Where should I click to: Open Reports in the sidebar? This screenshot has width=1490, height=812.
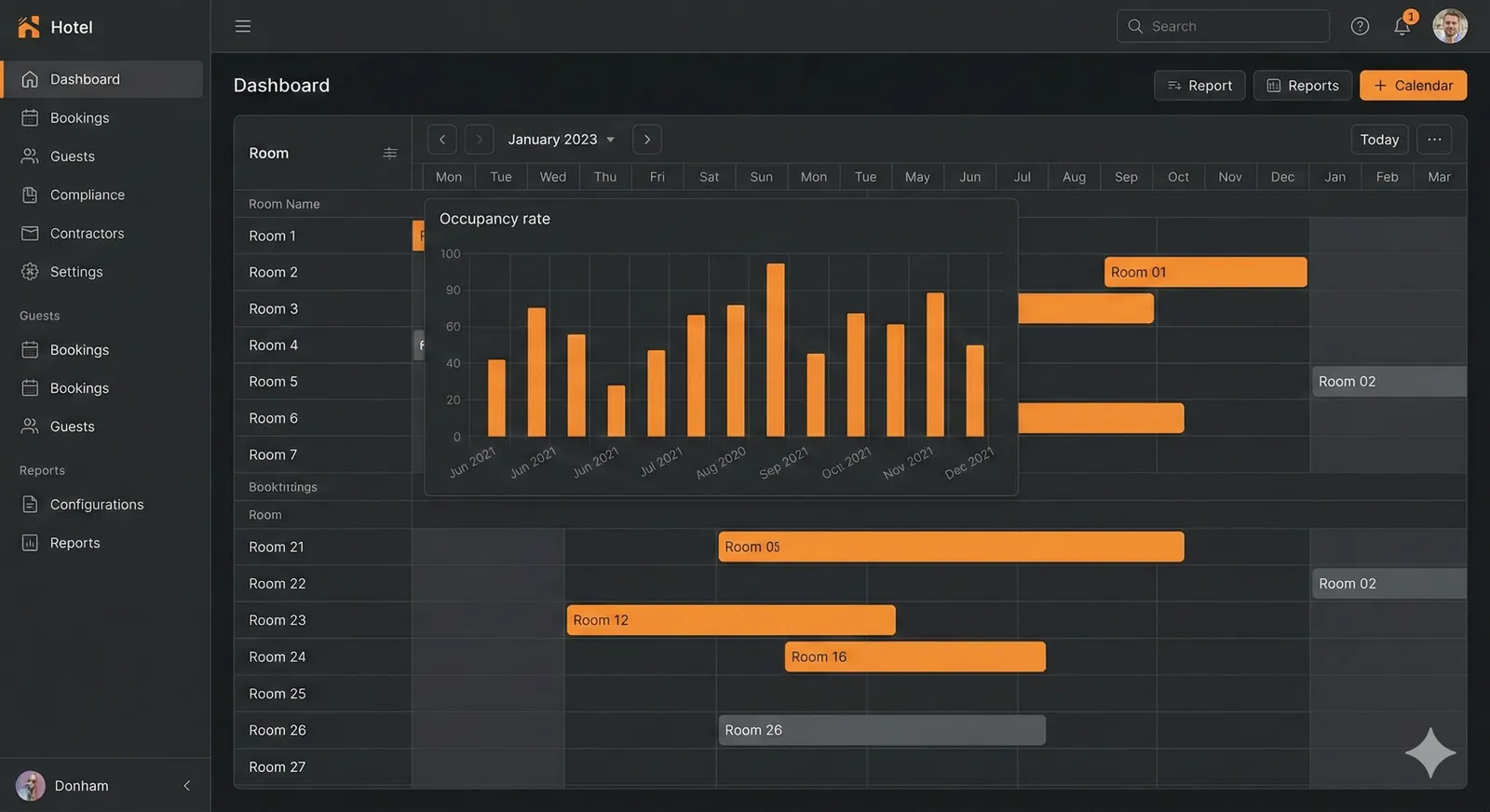(x=102, y=543)
